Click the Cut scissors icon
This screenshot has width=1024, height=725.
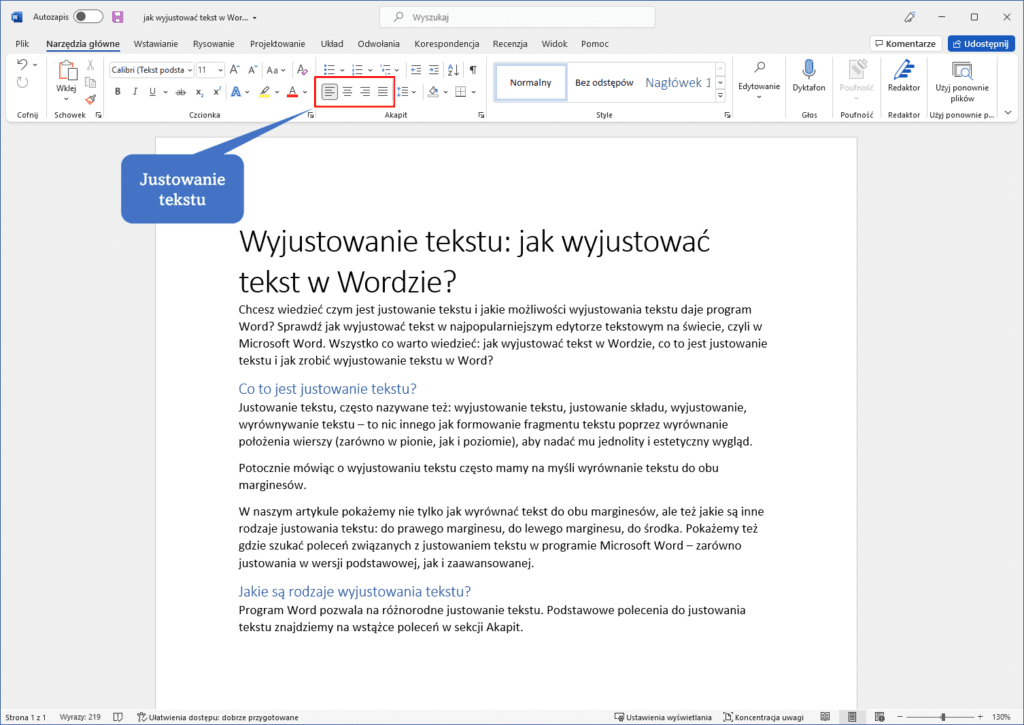coord(90,65)
